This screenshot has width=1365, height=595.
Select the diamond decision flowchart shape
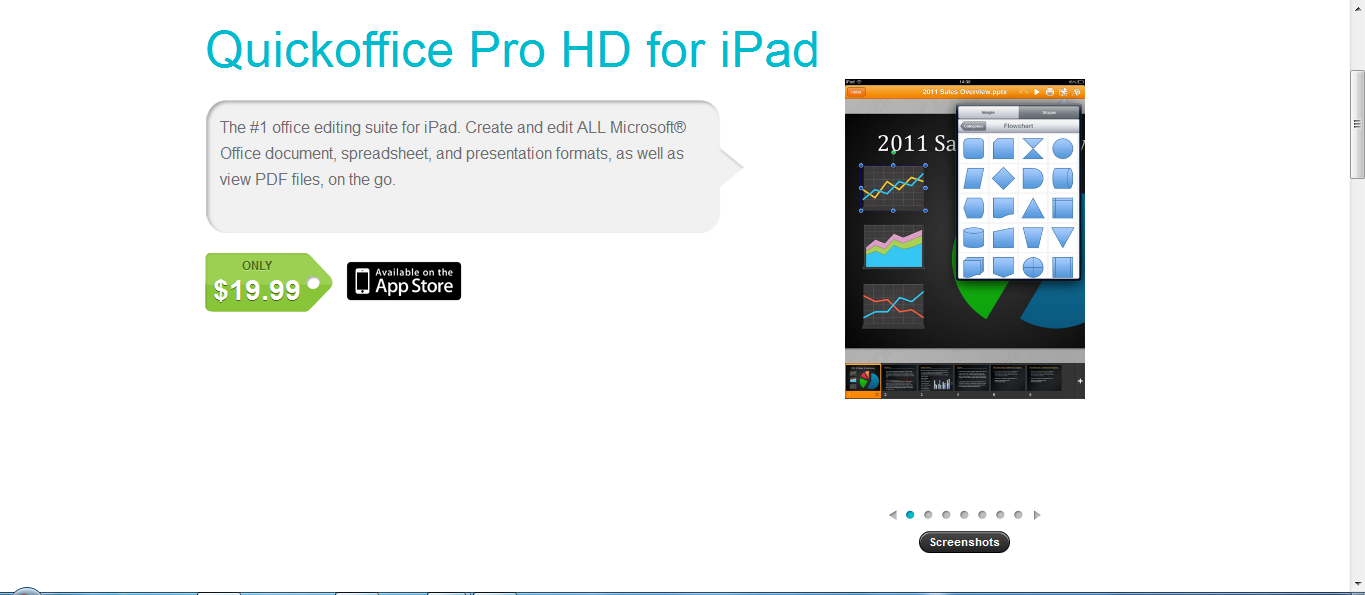click(x=1002, y=179)
